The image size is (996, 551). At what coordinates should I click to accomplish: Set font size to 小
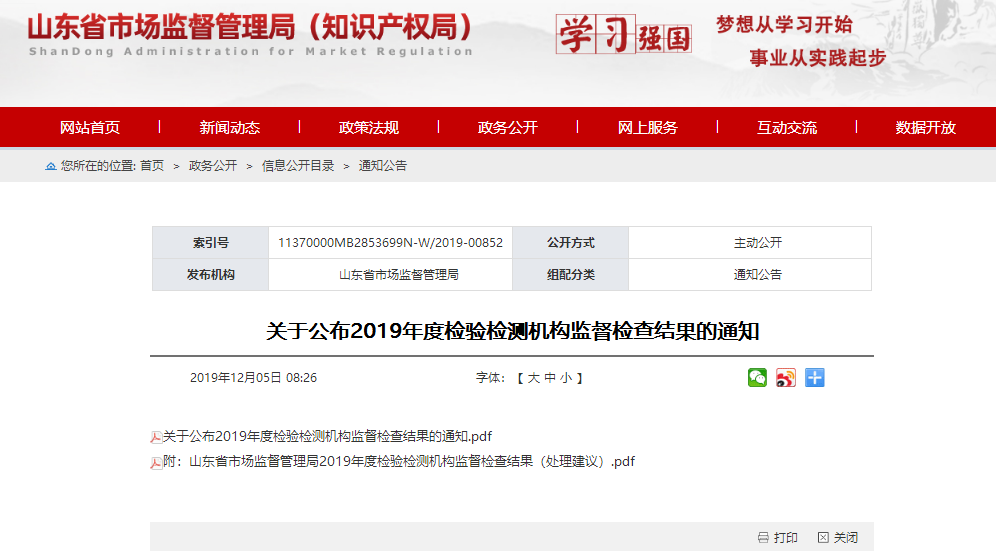coord(566,378)
